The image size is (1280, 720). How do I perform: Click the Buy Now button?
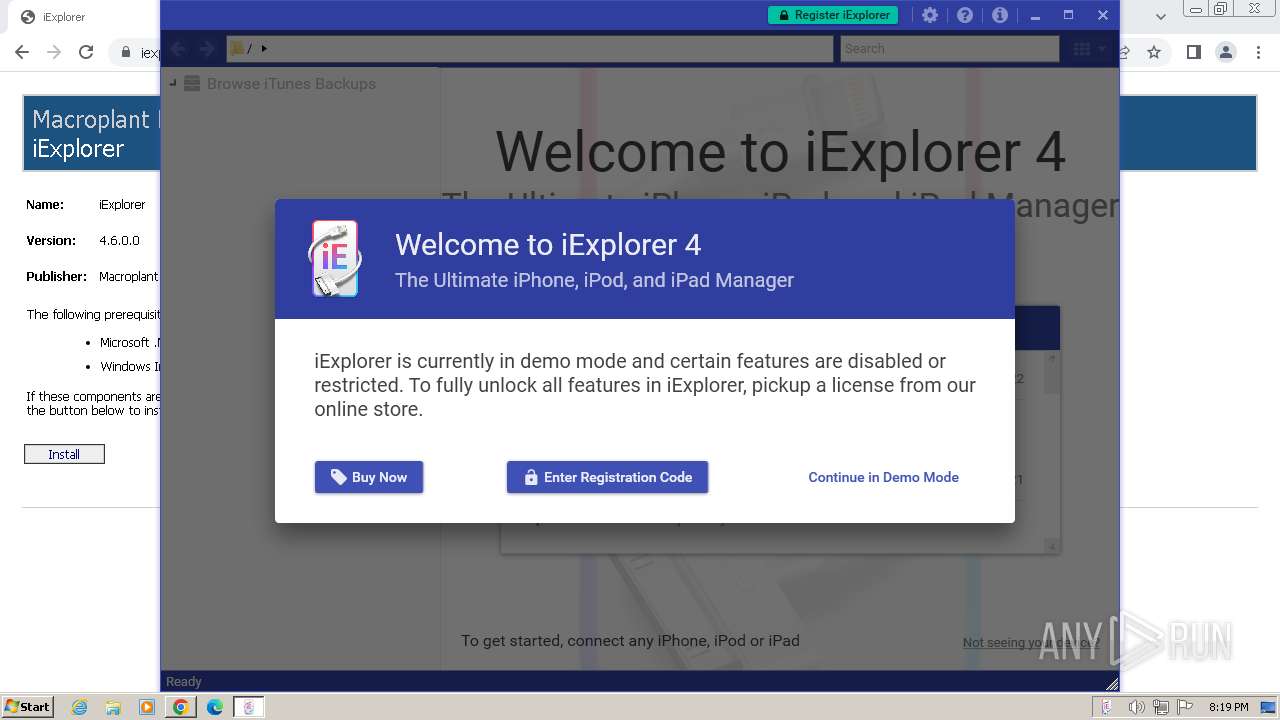pos(369,477)
